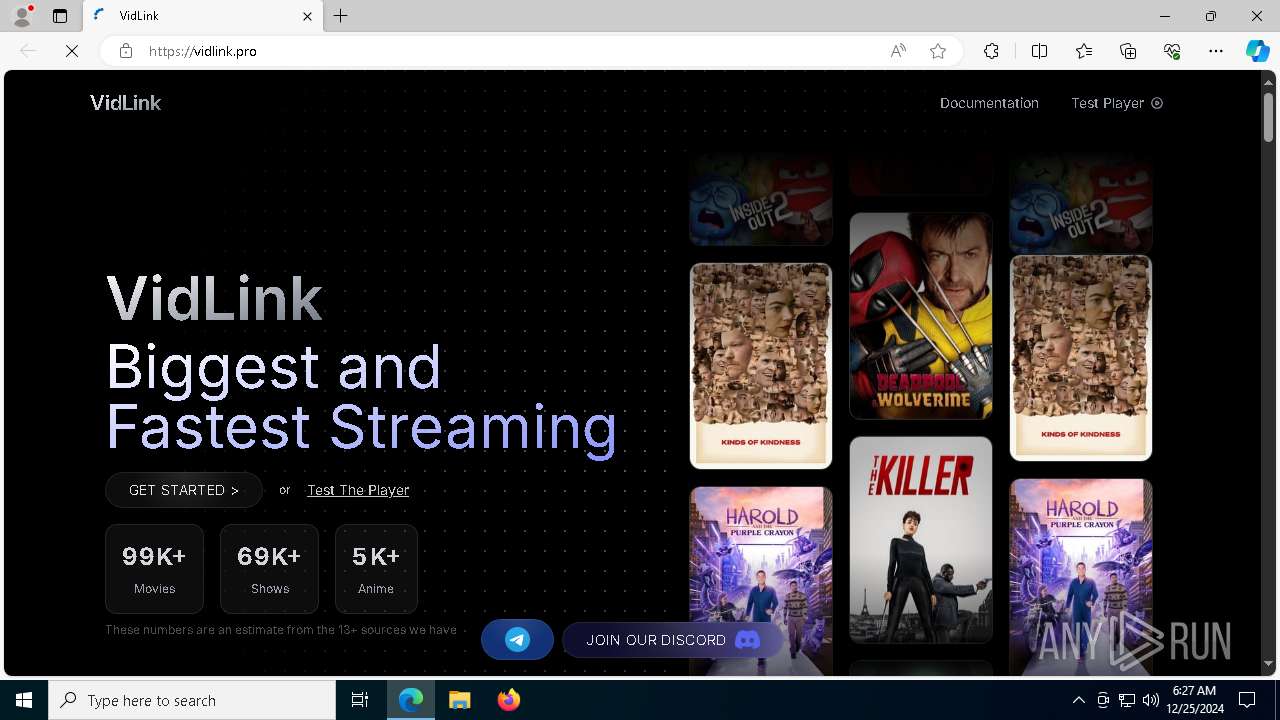1280x720 pixels.
Task: Open Read aloud icon in address bar
Action: (898, 51)
